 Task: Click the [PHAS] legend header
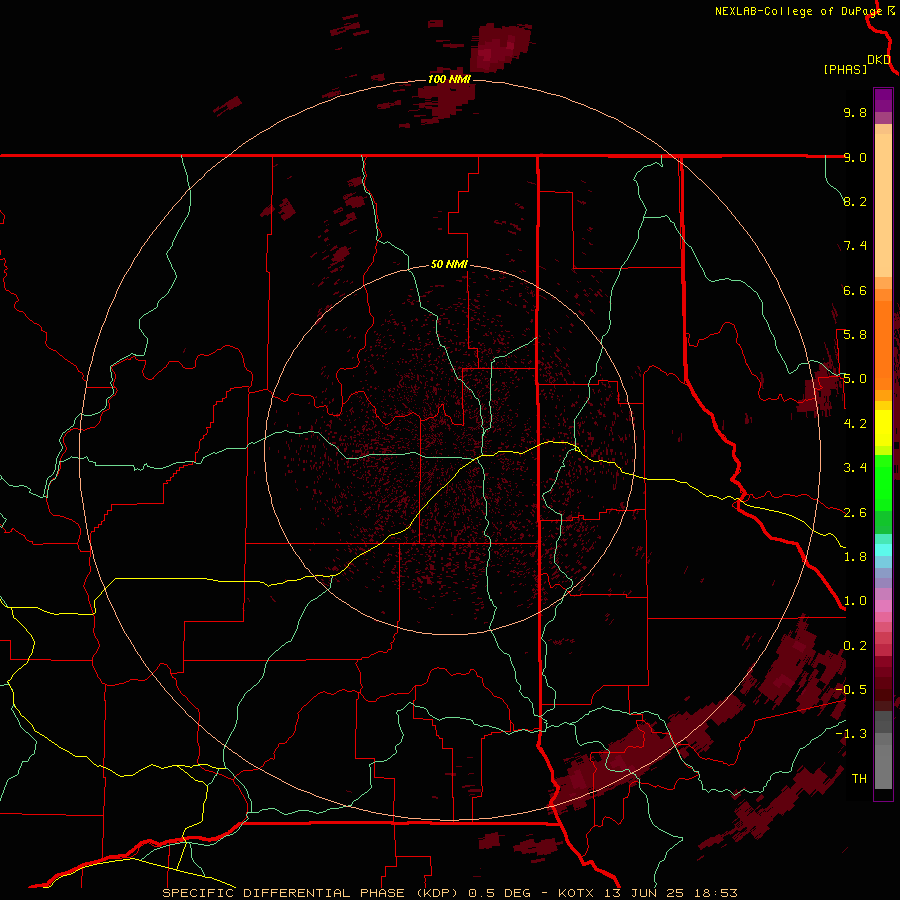(x=845, y=69)
